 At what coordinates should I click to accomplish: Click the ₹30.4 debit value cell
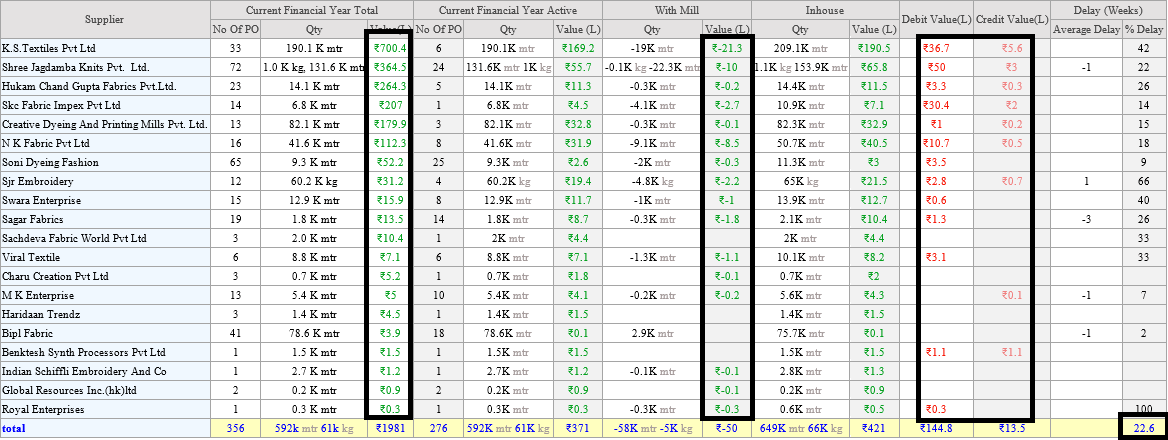(936, 105)
